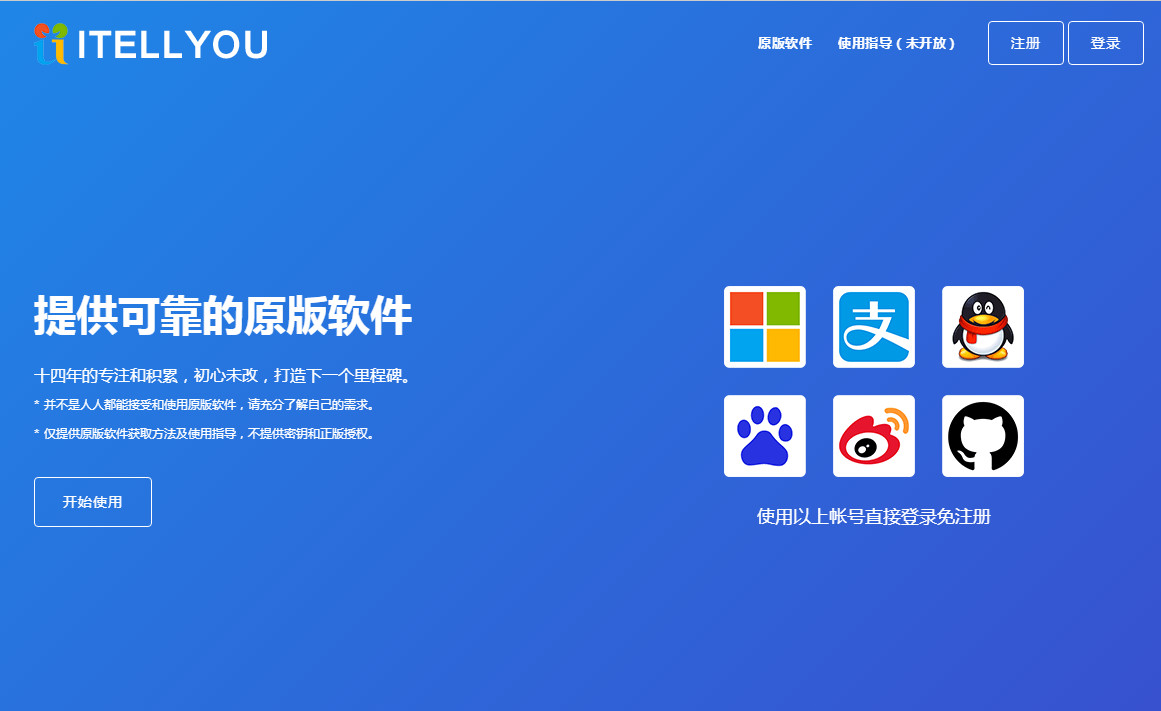Click the GitHub octocat login icon
The image size is (1161, 711).
click(x=982, y=436)
